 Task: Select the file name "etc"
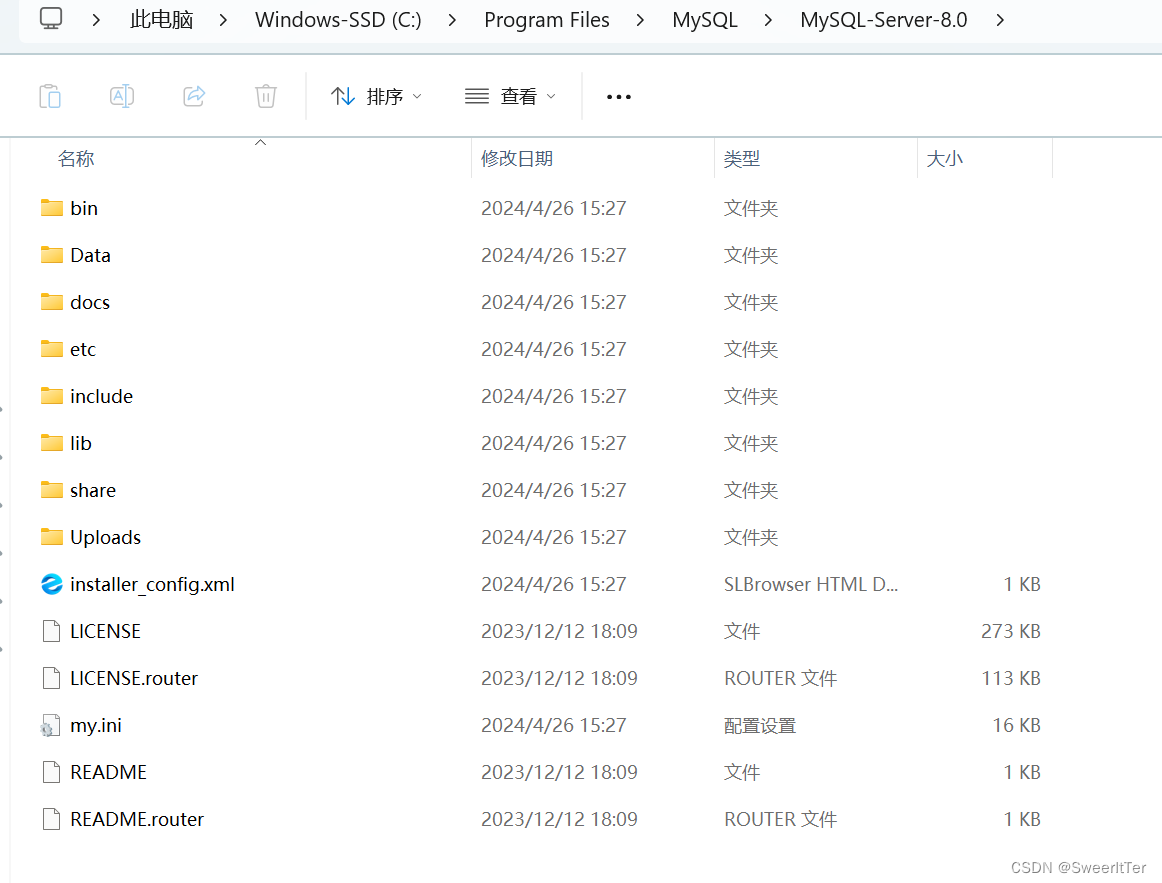tap(83, 350)
